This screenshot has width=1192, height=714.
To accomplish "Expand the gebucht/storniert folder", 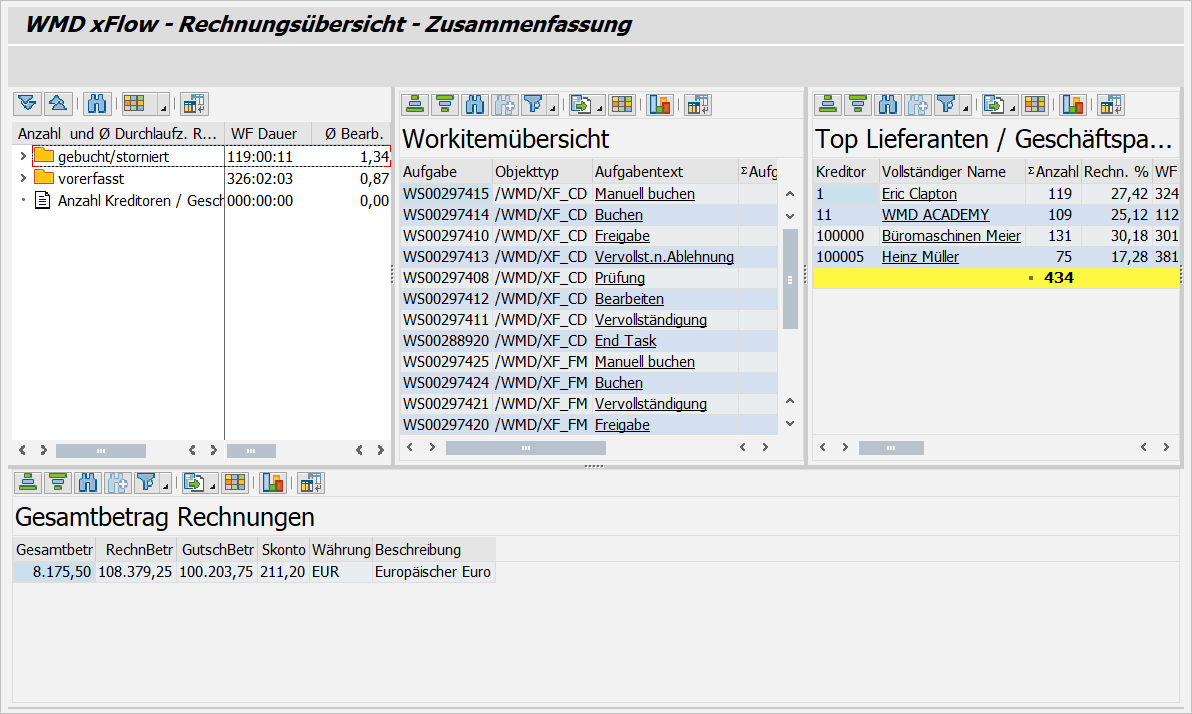I will (22, 157).
